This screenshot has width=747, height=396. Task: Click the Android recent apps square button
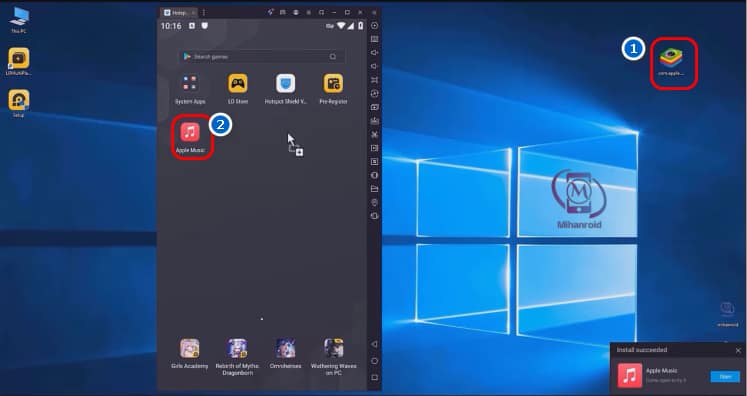[x=374, y=377]
